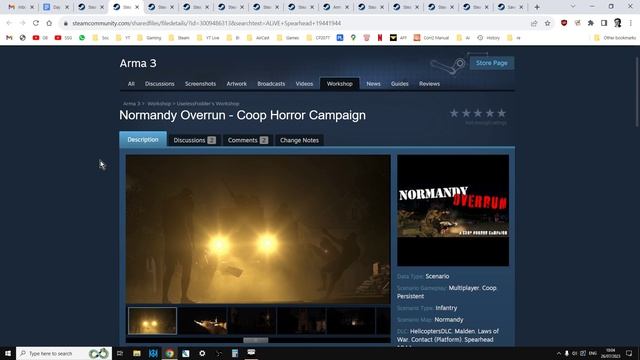Open the Gmail bookmark icon
Viewport: 640px width, 360px height.
point(9,38)
